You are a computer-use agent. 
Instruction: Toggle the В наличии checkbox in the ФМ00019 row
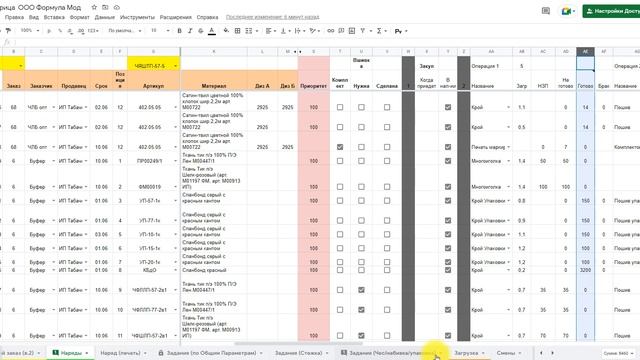pos(448,187)
